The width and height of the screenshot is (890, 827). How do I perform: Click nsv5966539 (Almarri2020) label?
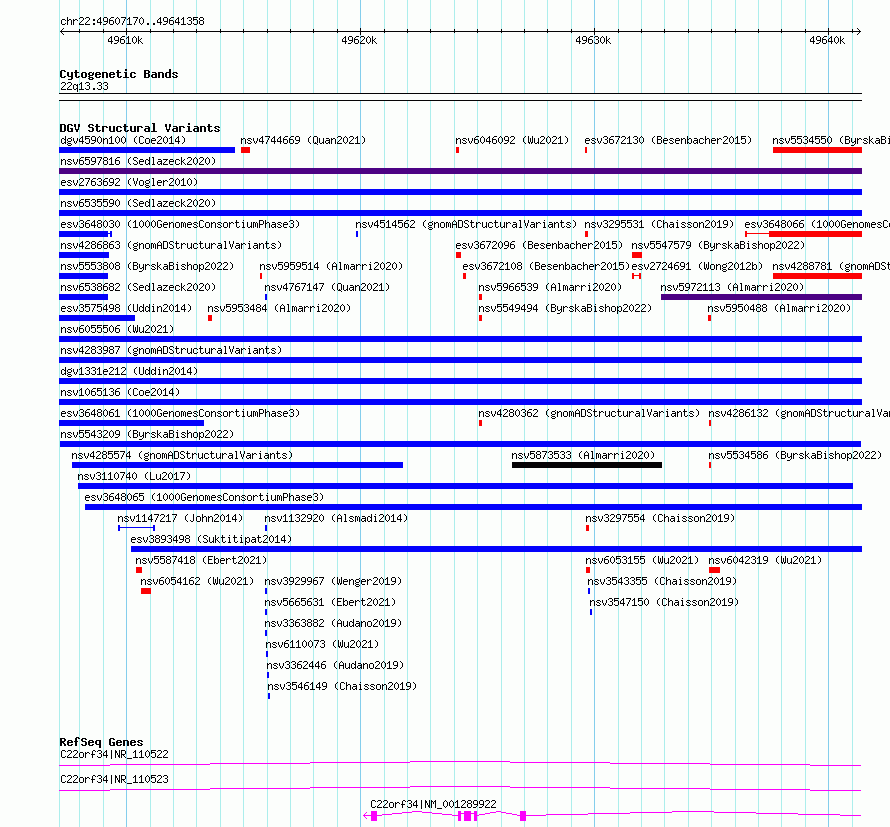[550, 287]
